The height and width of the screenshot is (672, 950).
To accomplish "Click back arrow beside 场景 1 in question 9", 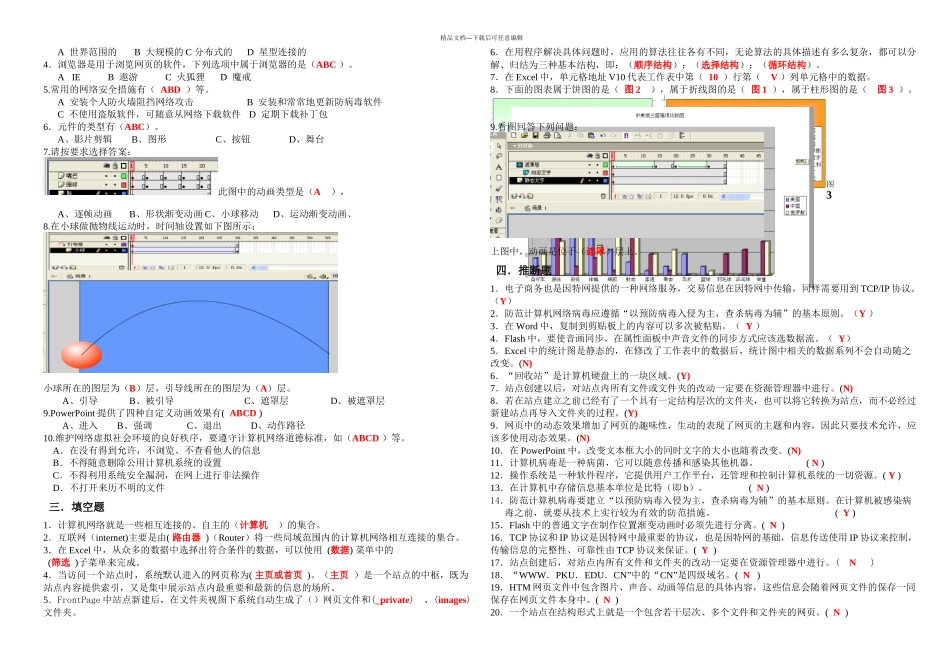I will pos(513,208).
